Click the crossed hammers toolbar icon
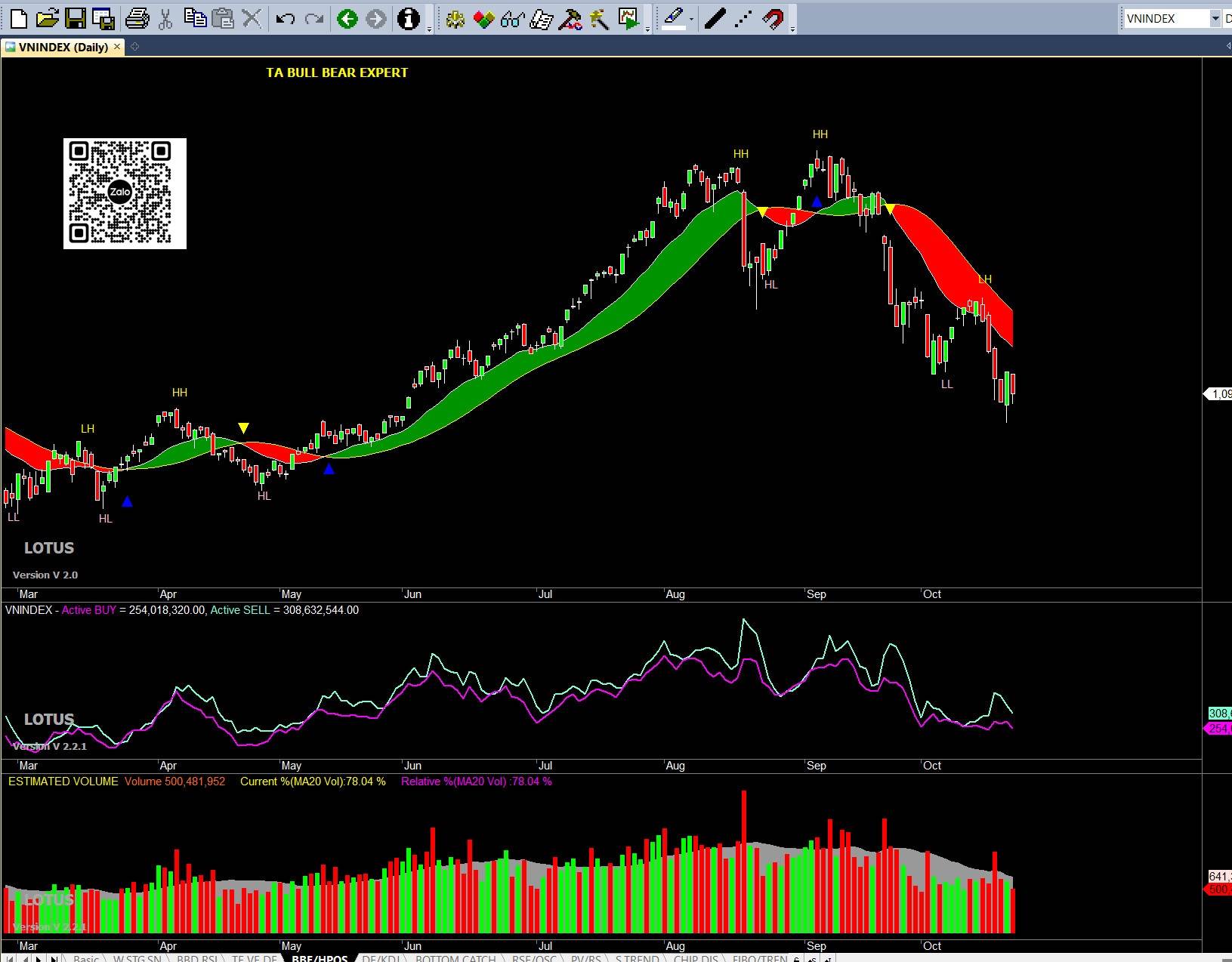The height and width of the screenshot is (962, 1232). coord(570,19)
